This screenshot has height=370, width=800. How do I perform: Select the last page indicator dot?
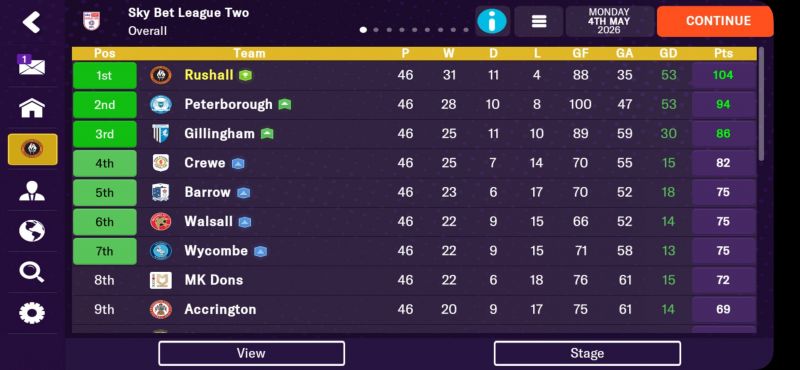466,30
